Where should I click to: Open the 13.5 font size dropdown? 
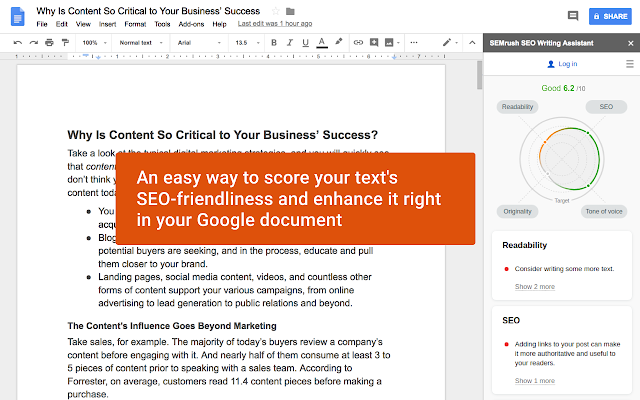(247, 42)
